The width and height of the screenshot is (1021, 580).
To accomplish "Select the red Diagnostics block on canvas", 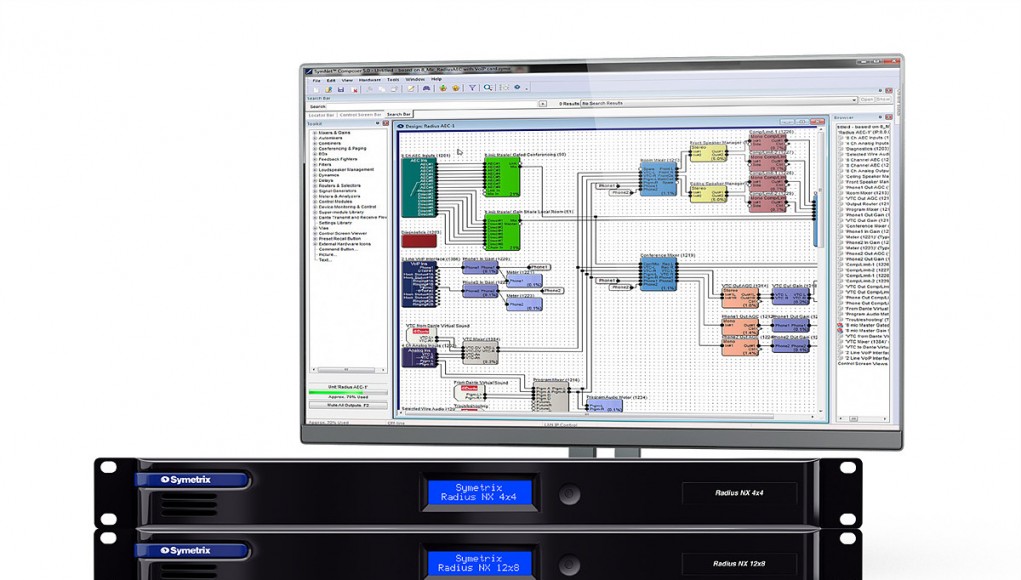I will tap(419, 241).
